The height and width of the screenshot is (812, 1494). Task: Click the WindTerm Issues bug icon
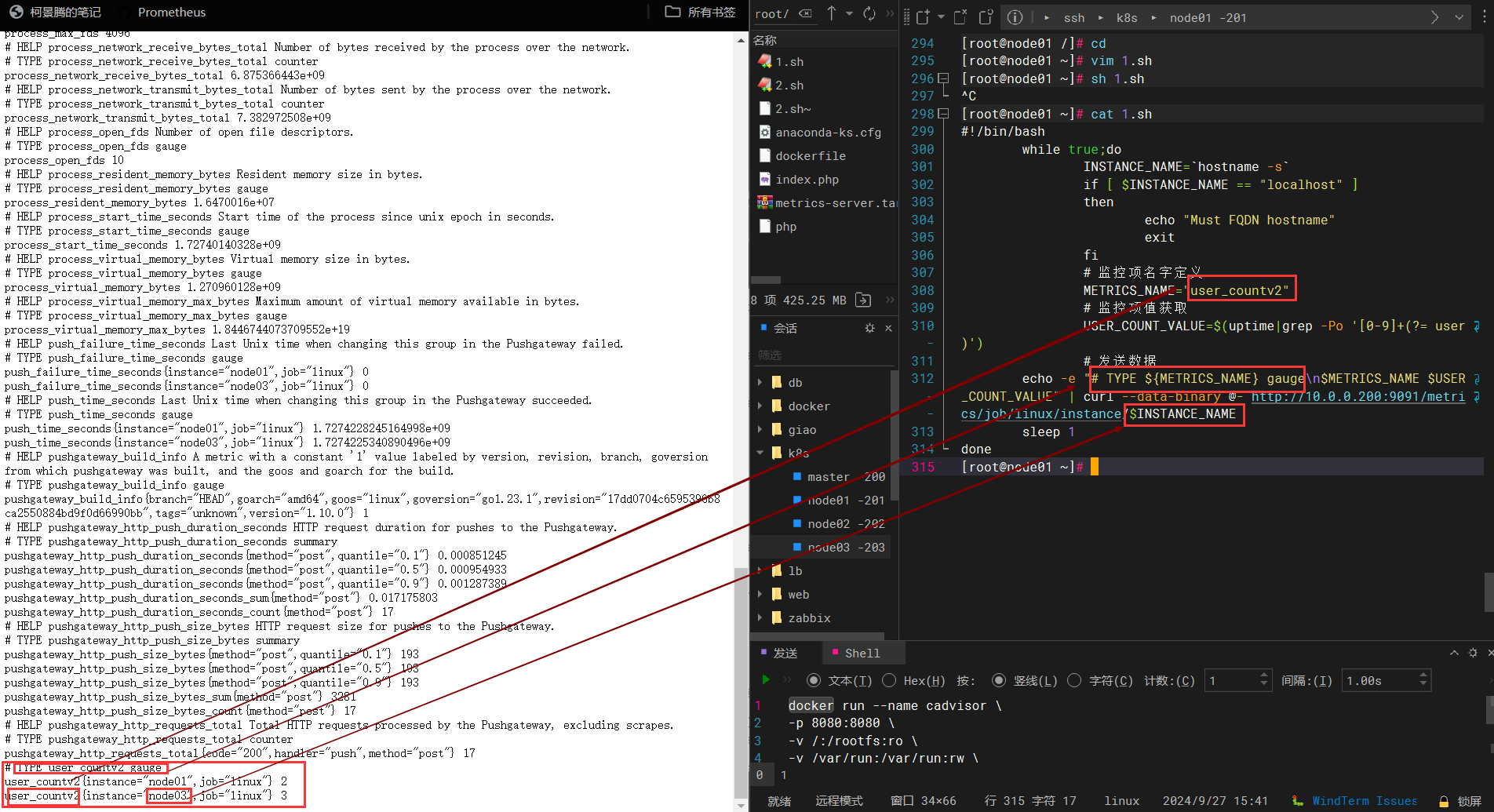(x=1298, y=801)
